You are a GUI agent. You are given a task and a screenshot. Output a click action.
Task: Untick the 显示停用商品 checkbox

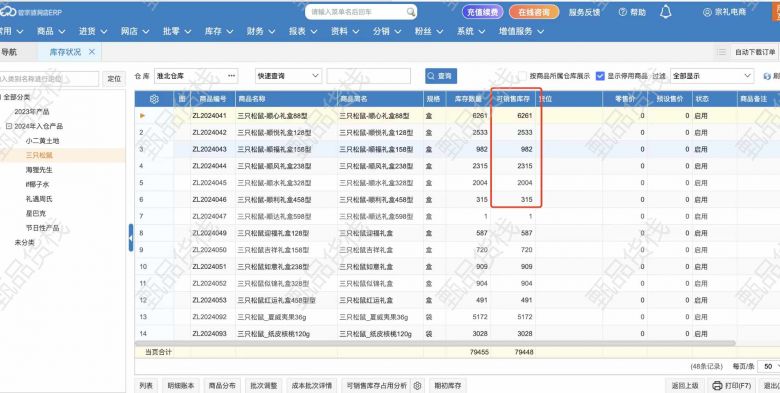point(600,76)
